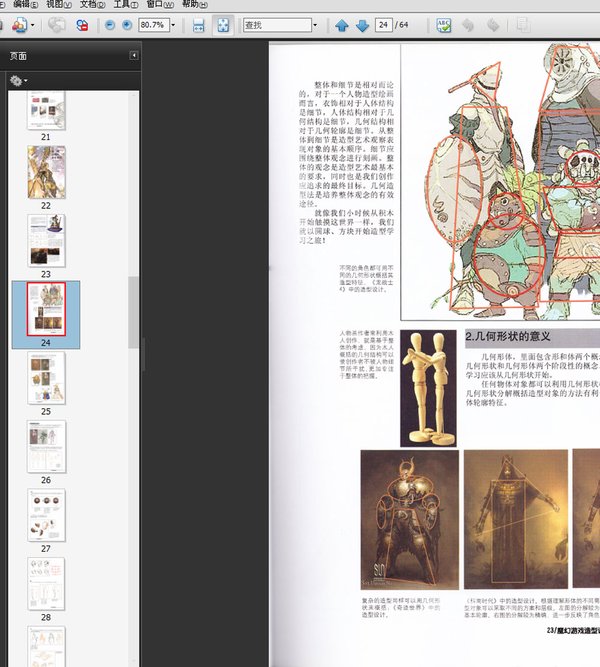Select page 22 thumbnail

click(46, 172)
